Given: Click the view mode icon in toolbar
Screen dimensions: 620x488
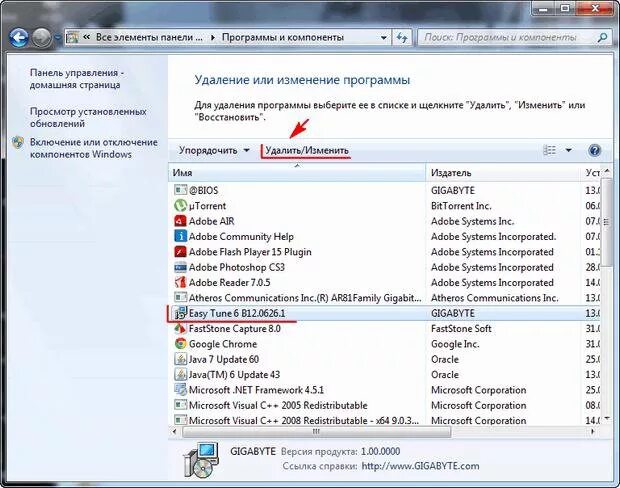Looking at the screenshot, I should [x=550, y=150].
